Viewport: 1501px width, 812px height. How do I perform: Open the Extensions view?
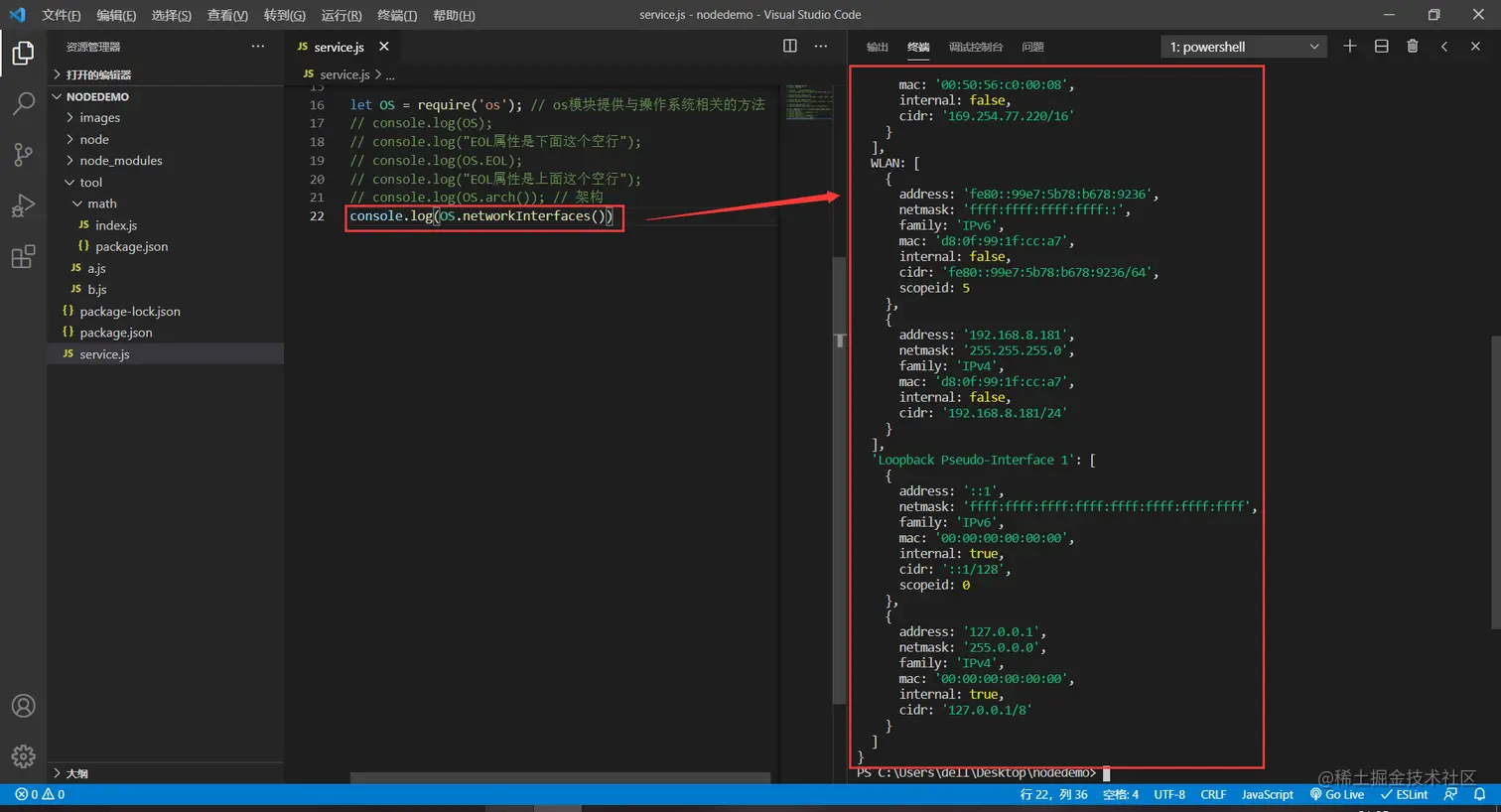click(23, 257)
